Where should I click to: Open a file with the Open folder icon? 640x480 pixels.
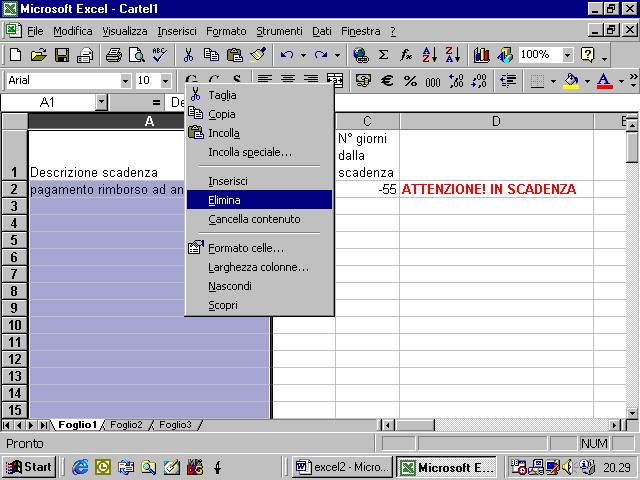[38, 55]
